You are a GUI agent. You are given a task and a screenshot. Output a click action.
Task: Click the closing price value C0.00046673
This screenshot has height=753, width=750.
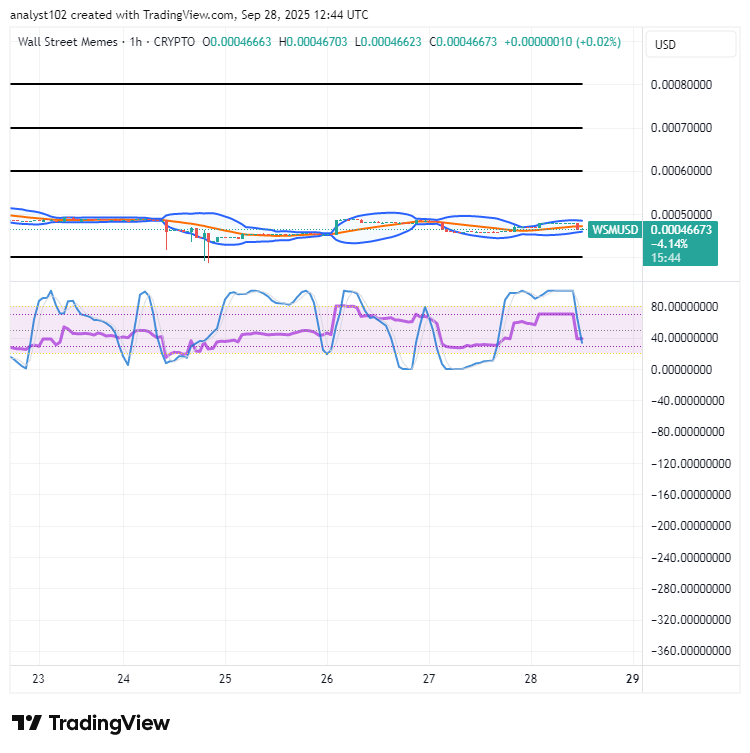point(463,42)
